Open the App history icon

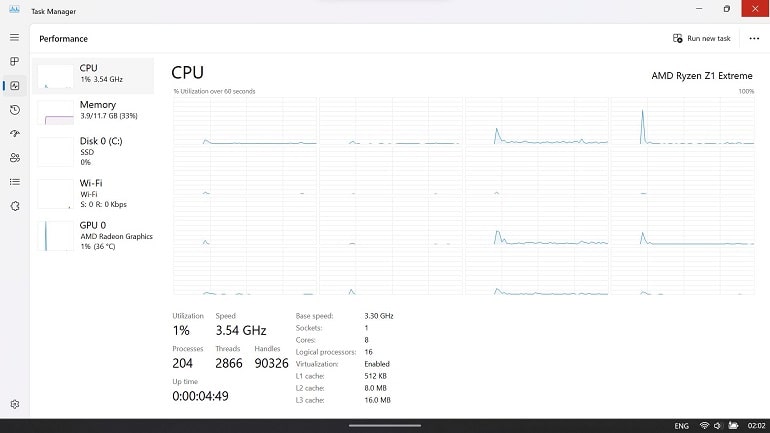[x=15, y=109]
